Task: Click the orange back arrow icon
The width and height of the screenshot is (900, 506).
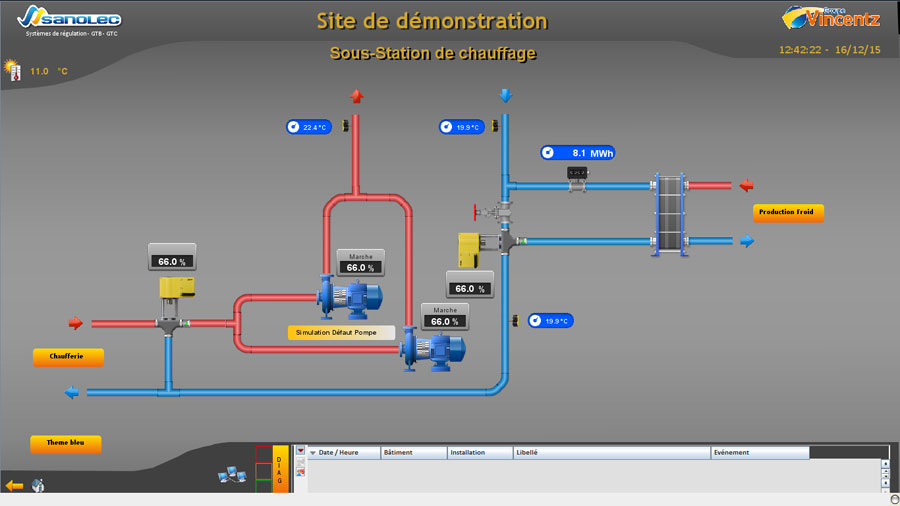Action: tap(14, 485)
